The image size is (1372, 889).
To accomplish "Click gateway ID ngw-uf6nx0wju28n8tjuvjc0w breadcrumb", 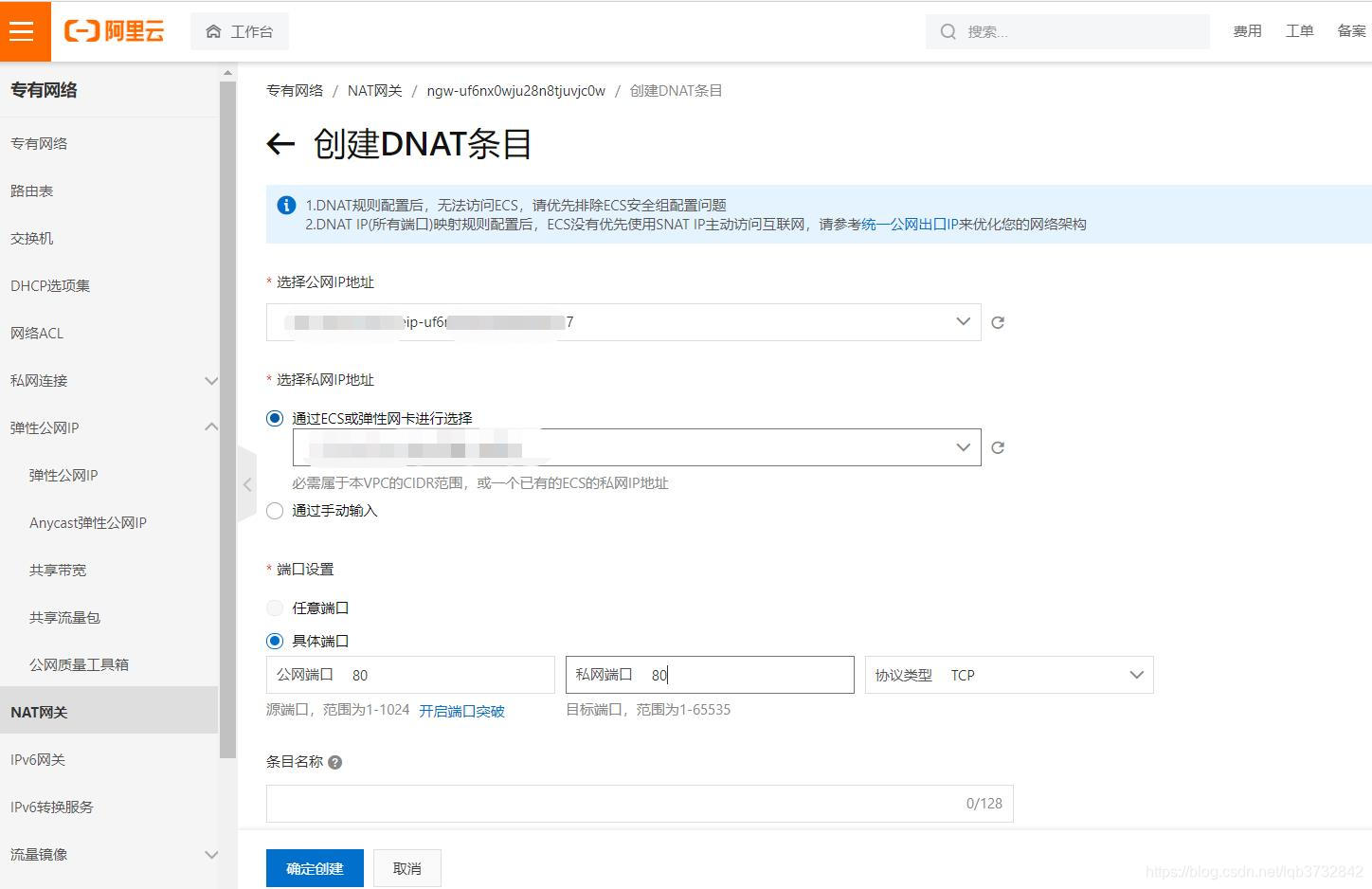I will 515,91.
